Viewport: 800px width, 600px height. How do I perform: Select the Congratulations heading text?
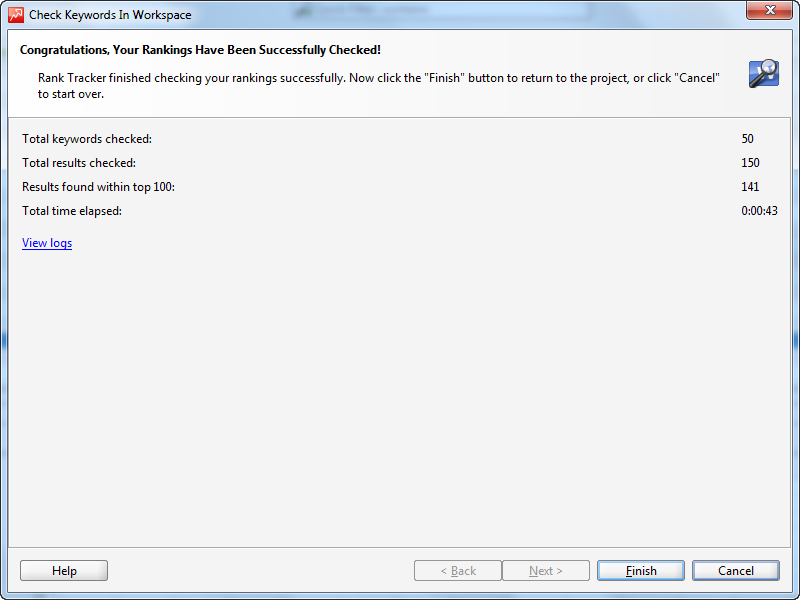pyautogui.click(x=200, y=50)
